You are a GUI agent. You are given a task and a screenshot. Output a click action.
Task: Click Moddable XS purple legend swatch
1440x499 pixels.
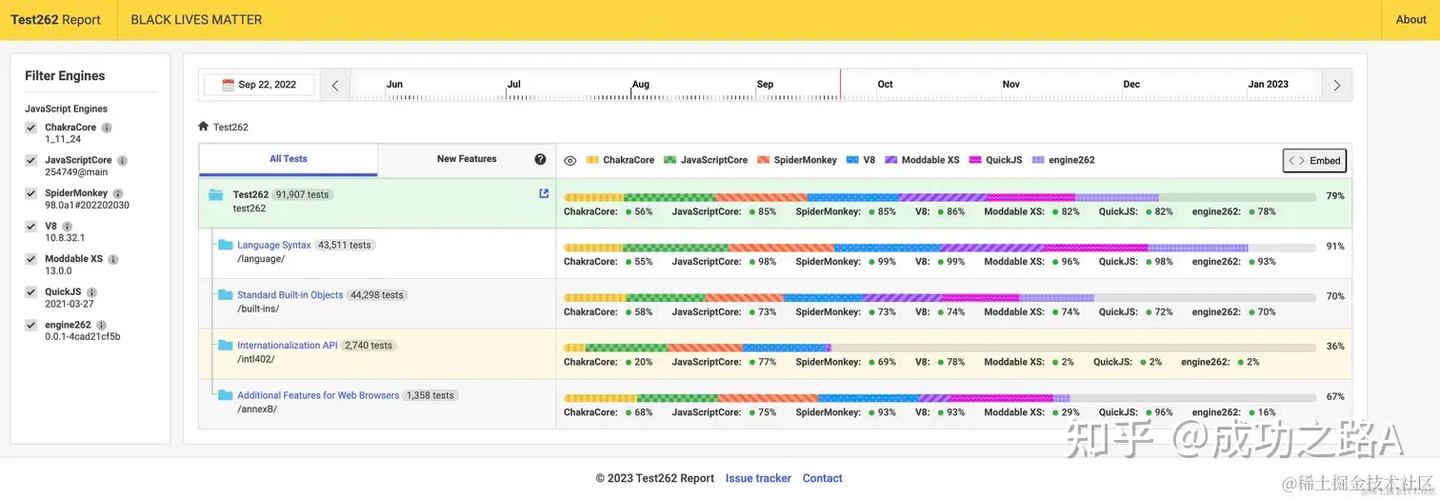pyautogui.click(x=890, y=160)
